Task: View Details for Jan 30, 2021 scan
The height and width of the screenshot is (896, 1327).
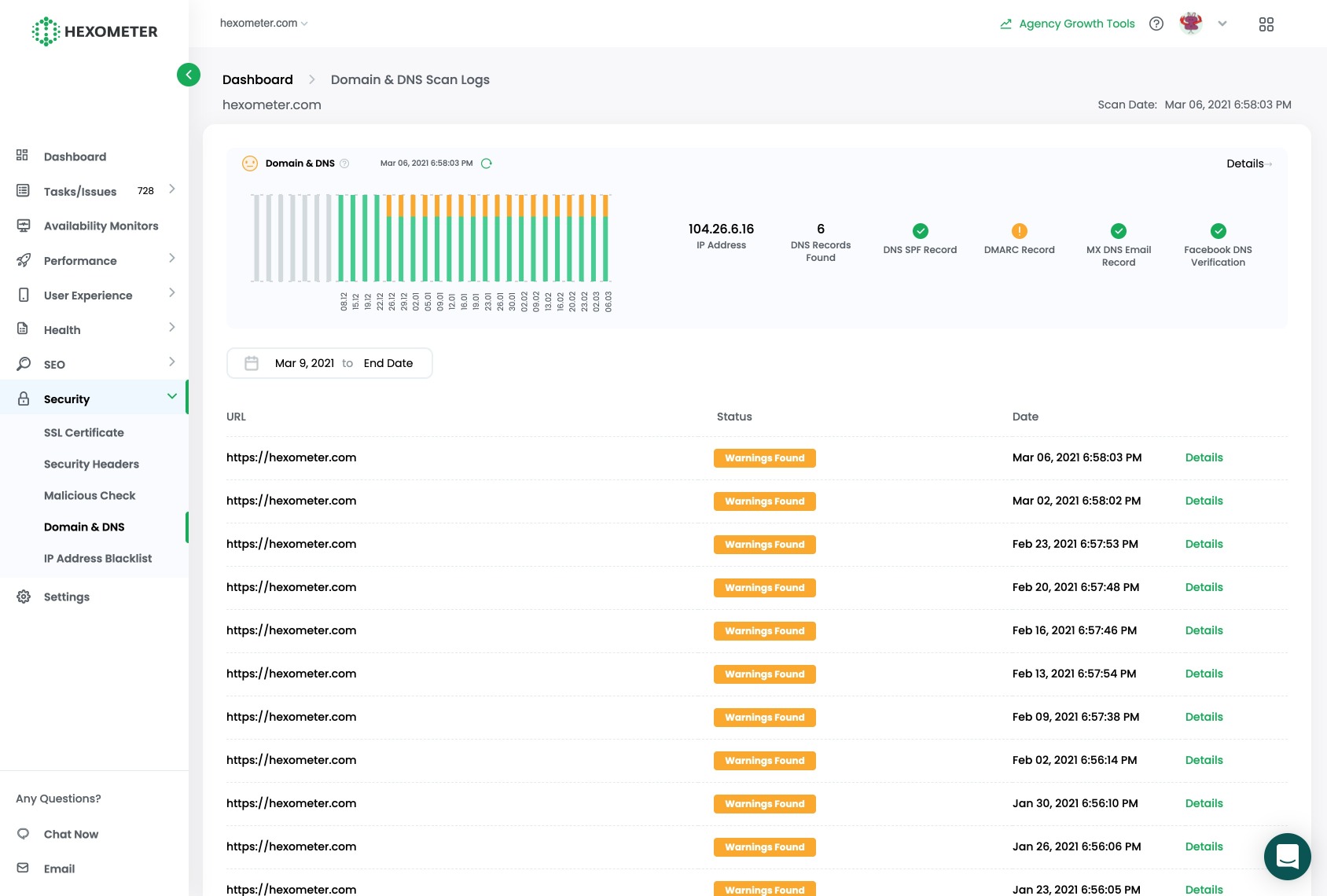Action: (x=1204, y=803)
